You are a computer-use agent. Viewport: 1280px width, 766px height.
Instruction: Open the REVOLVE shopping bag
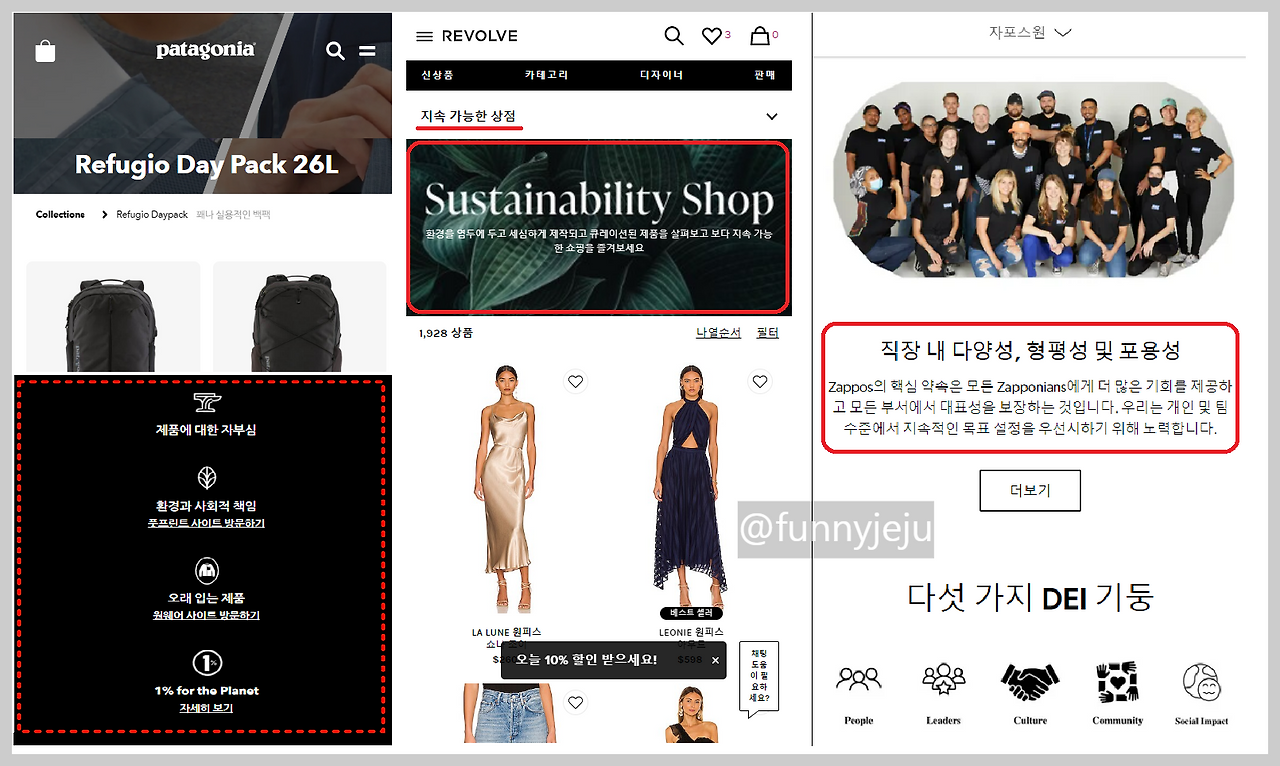click(760, 36)
